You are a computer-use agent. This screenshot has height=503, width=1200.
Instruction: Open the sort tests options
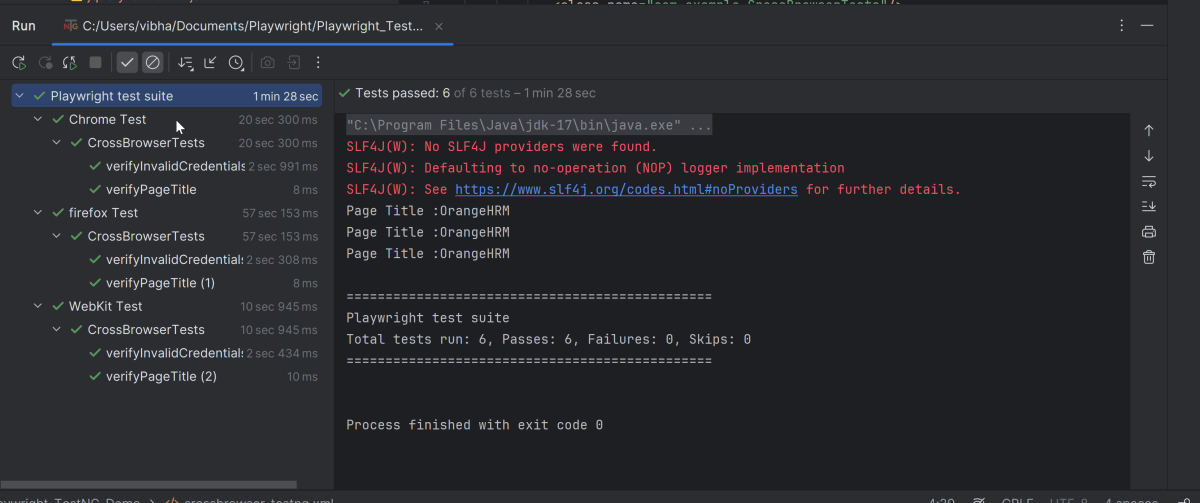[x=185, y=63]
